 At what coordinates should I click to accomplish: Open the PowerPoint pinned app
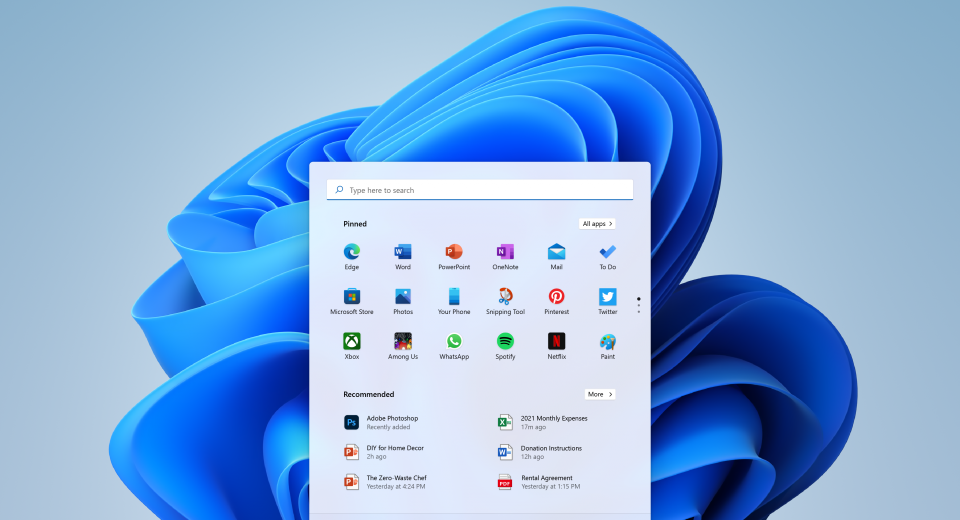tap(454, 252)
